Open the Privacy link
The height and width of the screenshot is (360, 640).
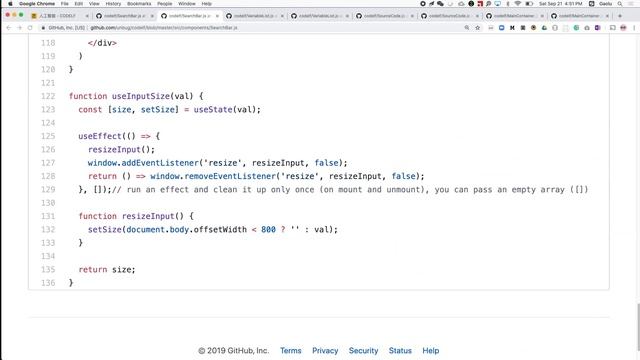[x=325, y=351]
